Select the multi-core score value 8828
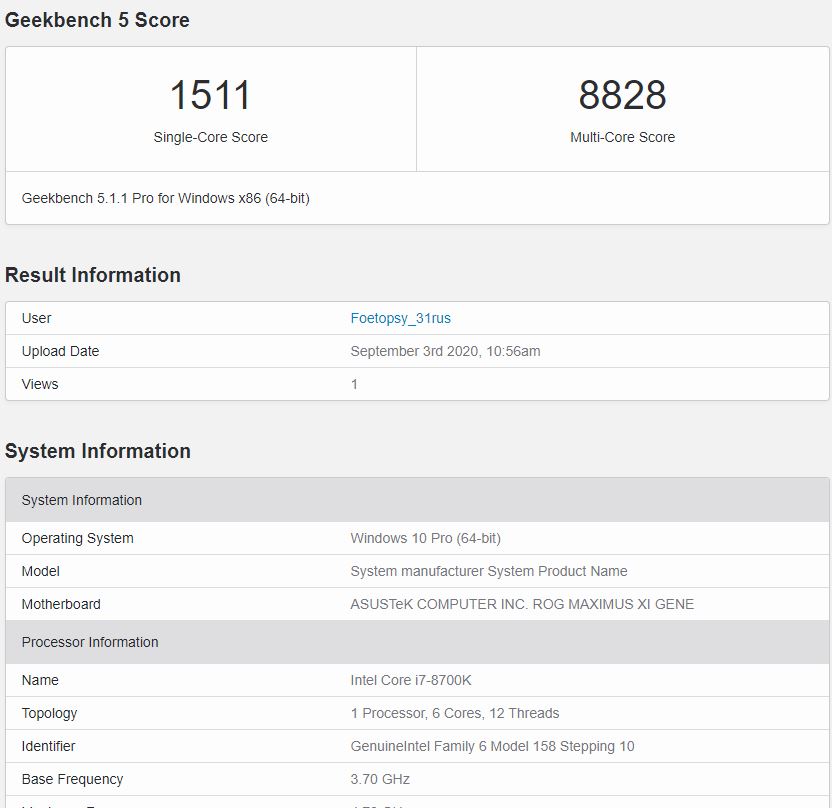Image resolution: width=832 pixels, height=808 pixels. (622, 95)
